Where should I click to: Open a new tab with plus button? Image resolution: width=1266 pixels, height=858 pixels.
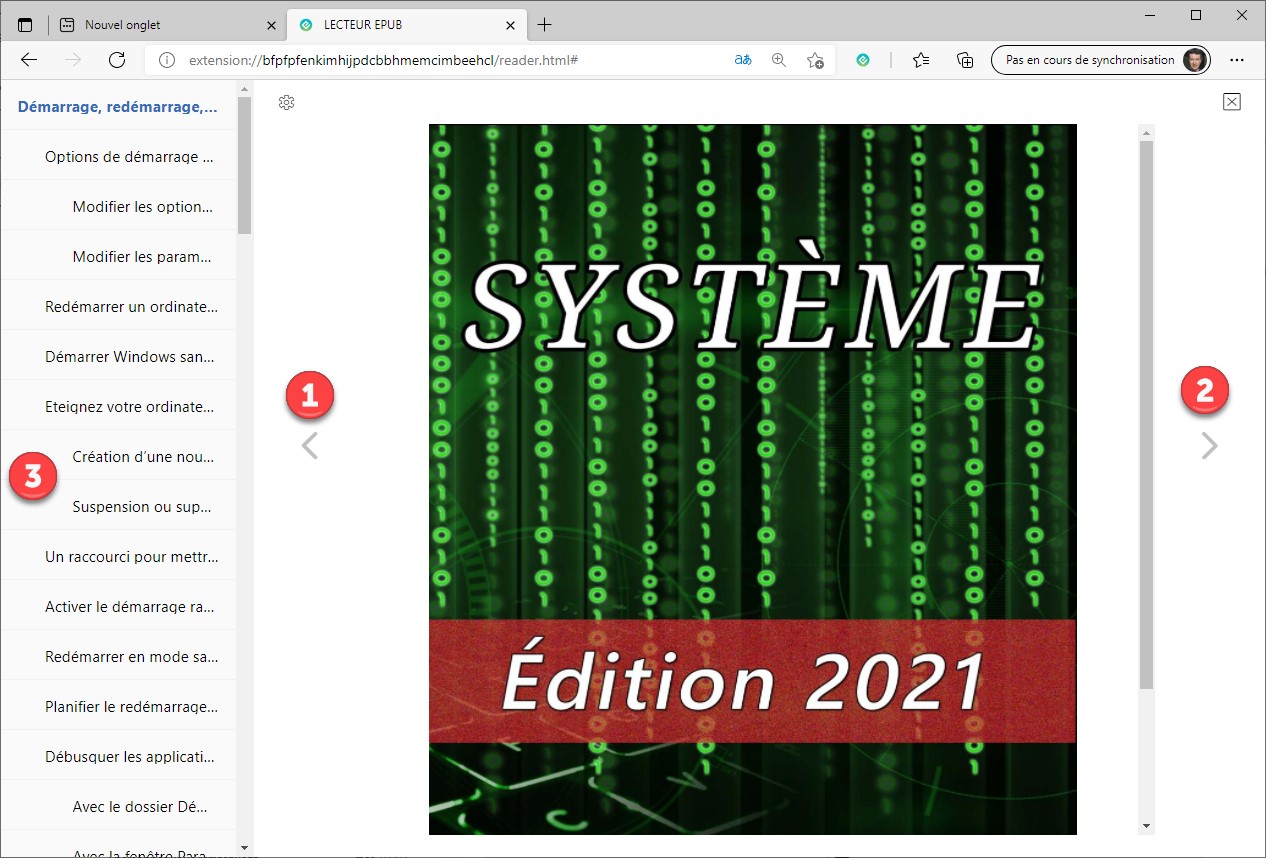click(544, 25)
